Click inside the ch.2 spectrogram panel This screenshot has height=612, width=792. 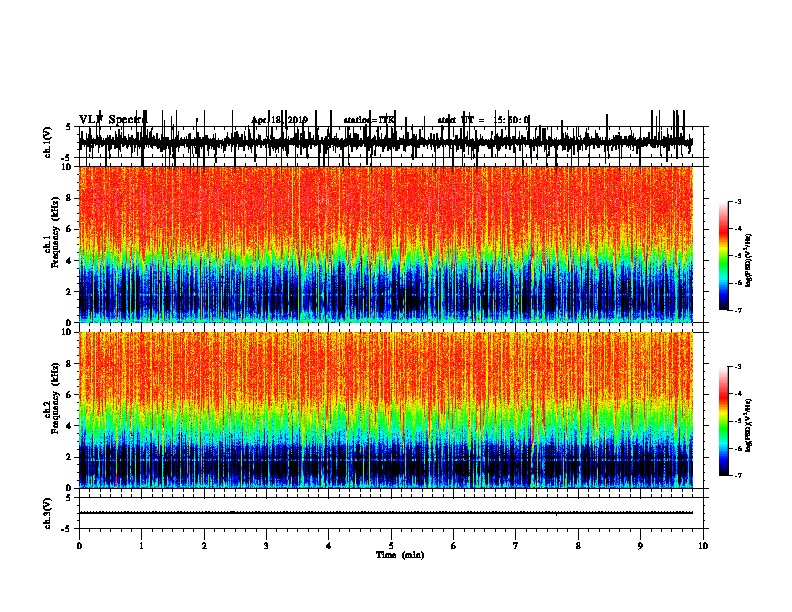tap(391, 410)
